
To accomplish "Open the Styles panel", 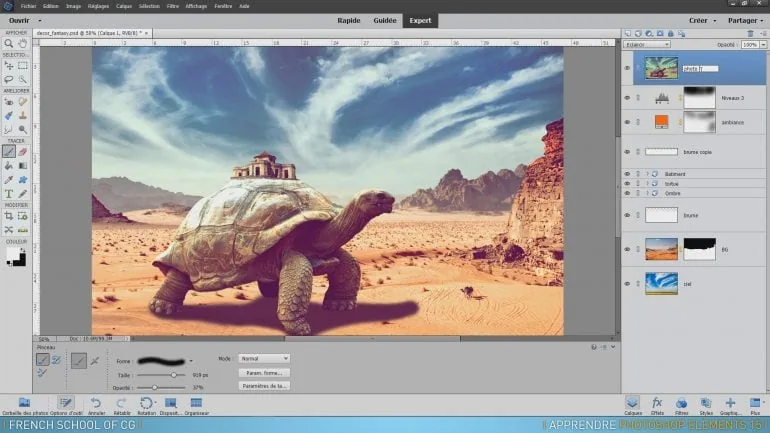I will pos(706,406).
